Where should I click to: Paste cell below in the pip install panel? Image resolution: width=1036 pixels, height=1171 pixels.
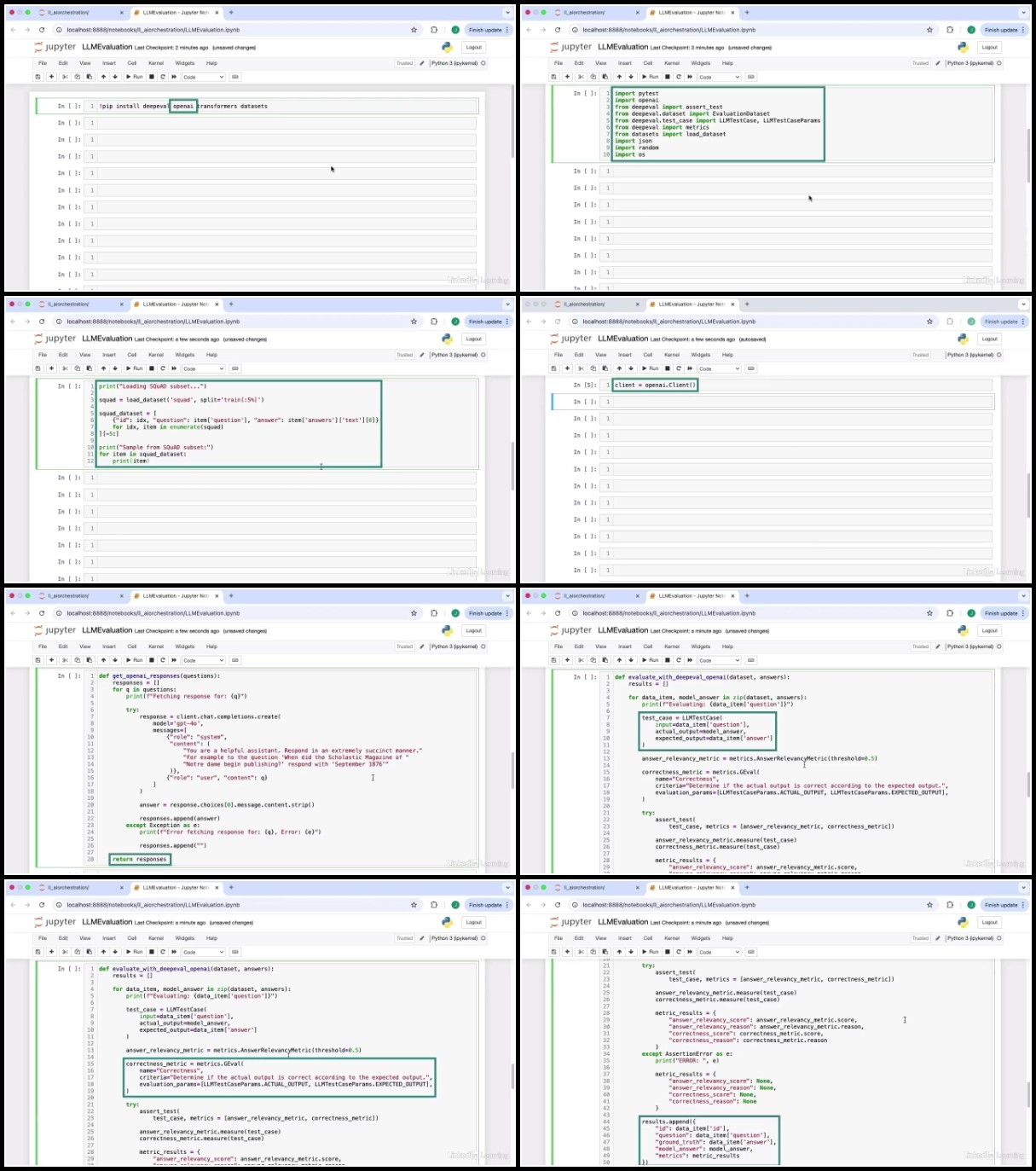(x=89, y=77)
